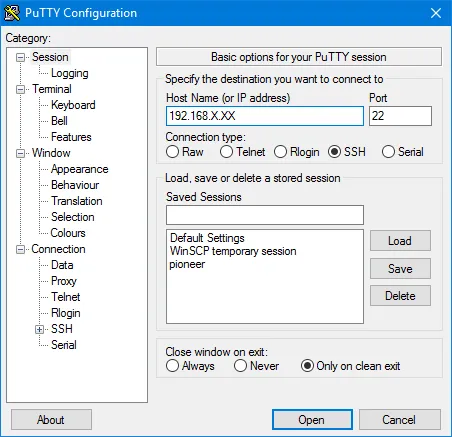
Task: Open the Window category
Action: [x=51, y=153]
